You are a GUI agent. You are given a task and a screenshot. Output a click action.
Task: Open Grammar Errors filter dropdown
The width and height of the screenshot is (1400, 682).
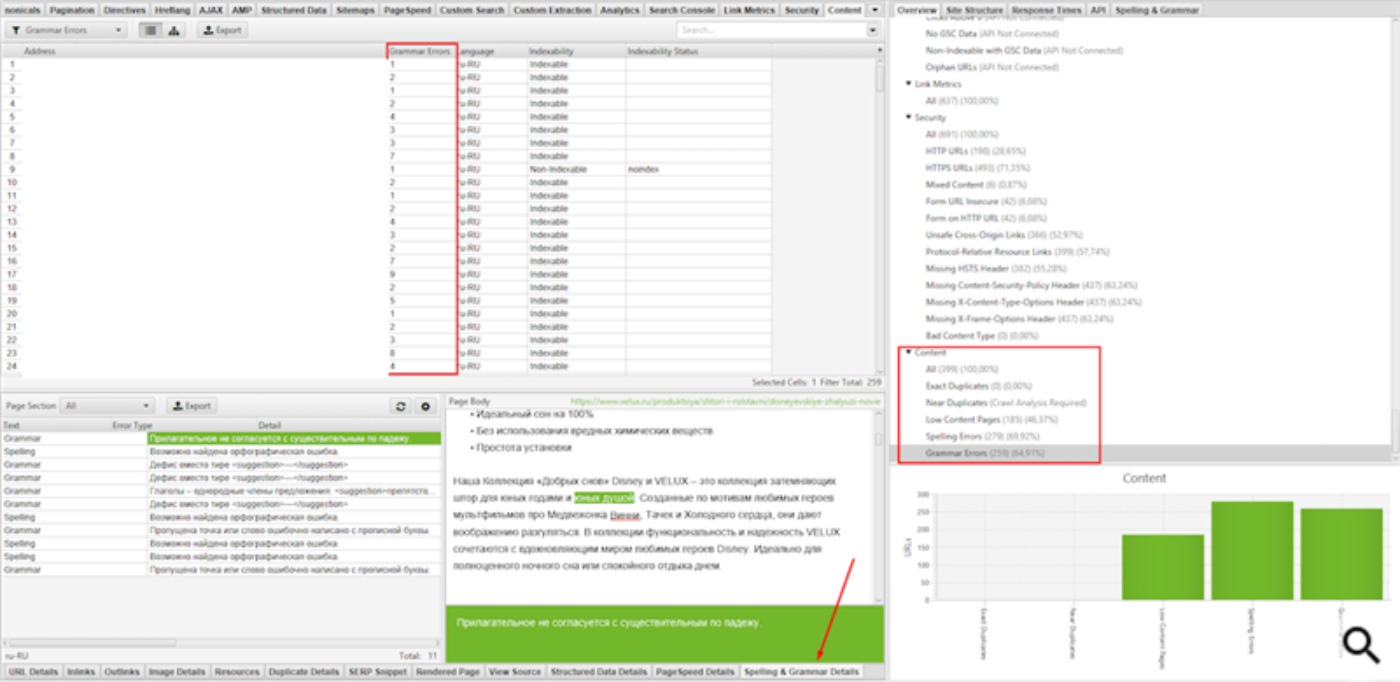pos(65,30)
